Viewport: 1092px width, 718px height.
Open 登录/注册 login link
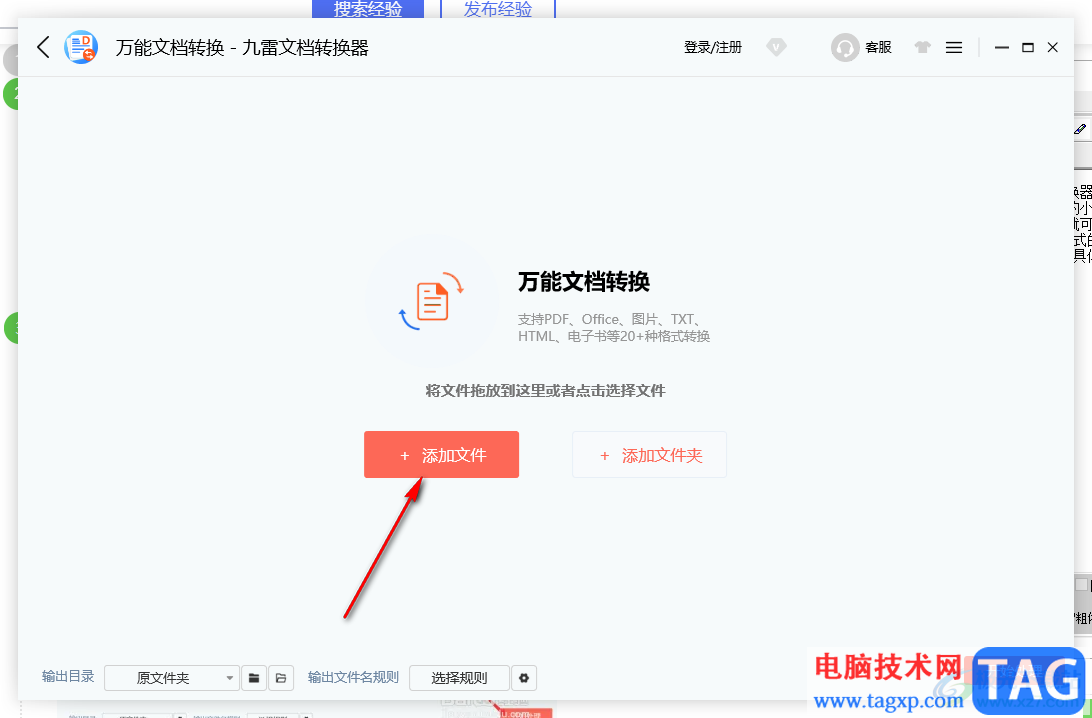[x=713, y=47]
